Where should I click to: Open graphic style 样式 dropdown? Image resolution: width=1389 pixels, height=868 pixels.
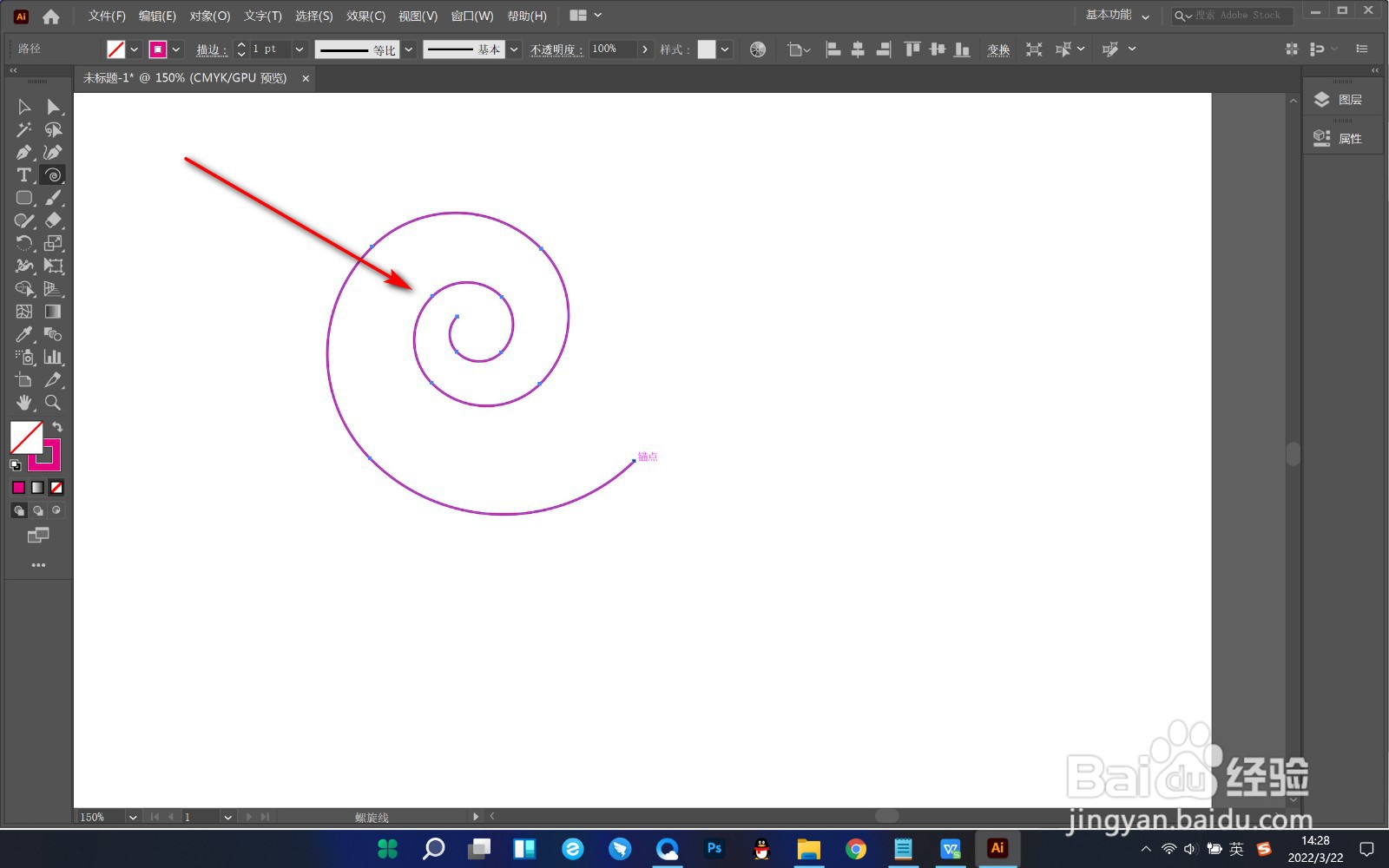point(725,49)
